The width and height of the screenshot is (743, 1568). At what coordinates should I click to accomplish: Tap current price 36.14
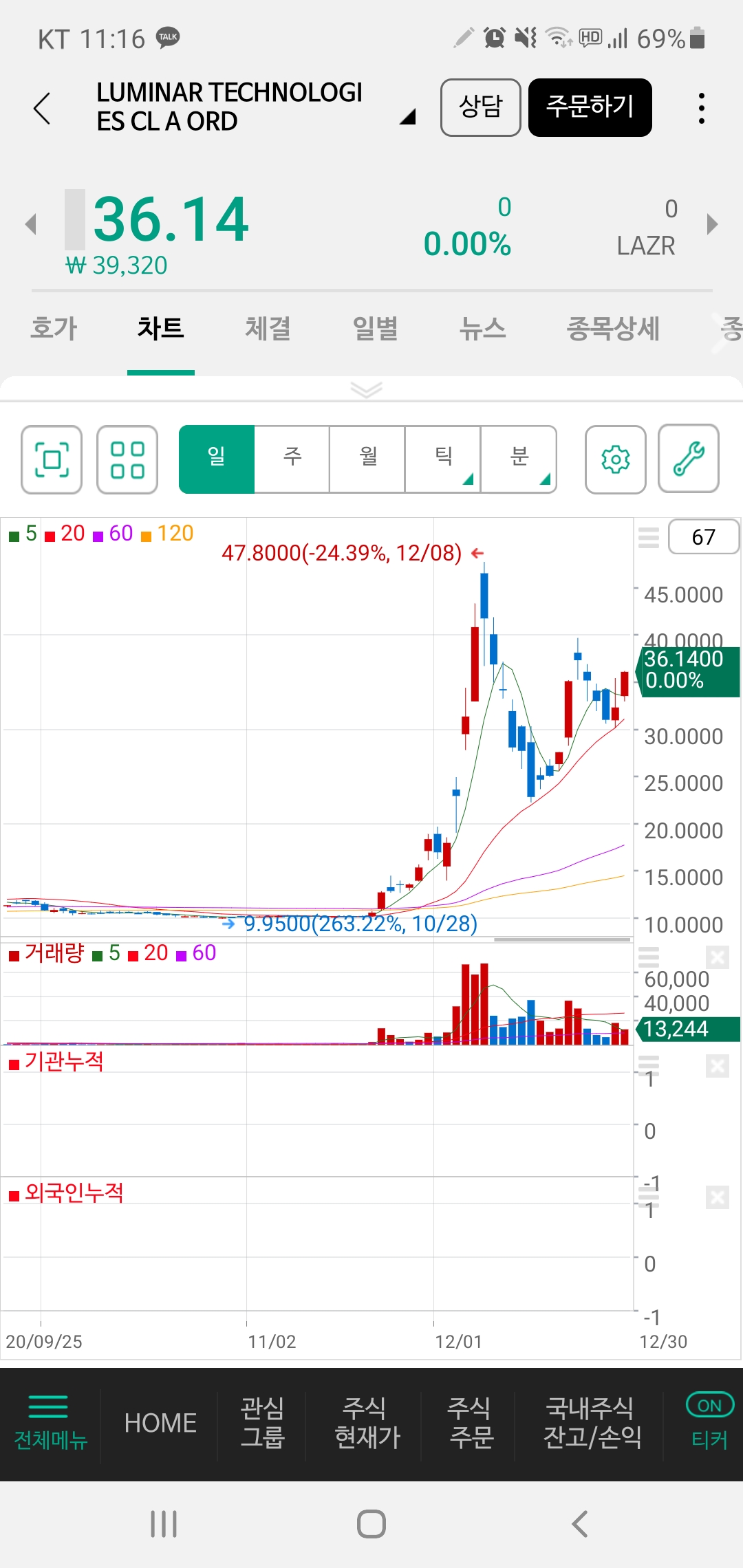click(x=171, y=220)
